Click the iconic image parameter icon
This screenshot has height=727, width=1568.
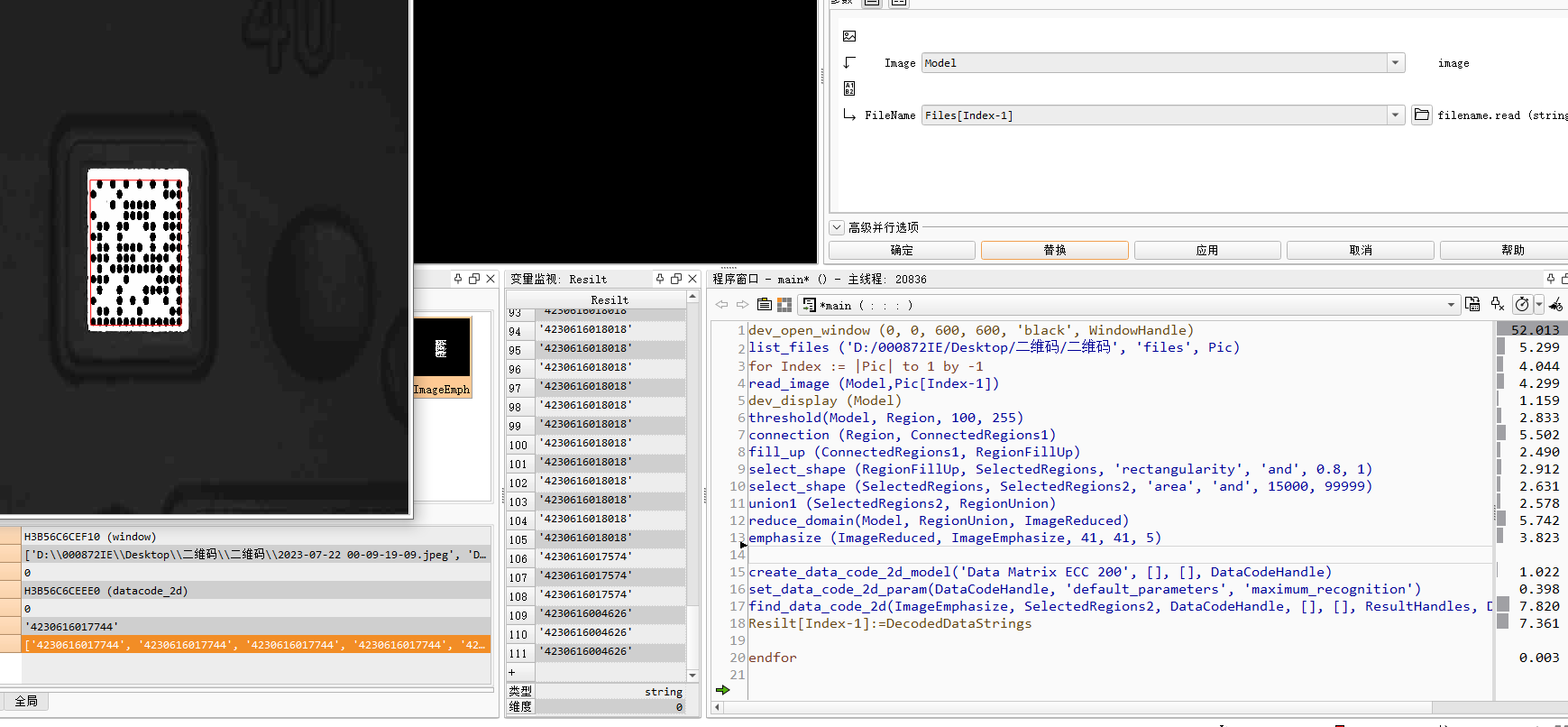coord(849,36)
